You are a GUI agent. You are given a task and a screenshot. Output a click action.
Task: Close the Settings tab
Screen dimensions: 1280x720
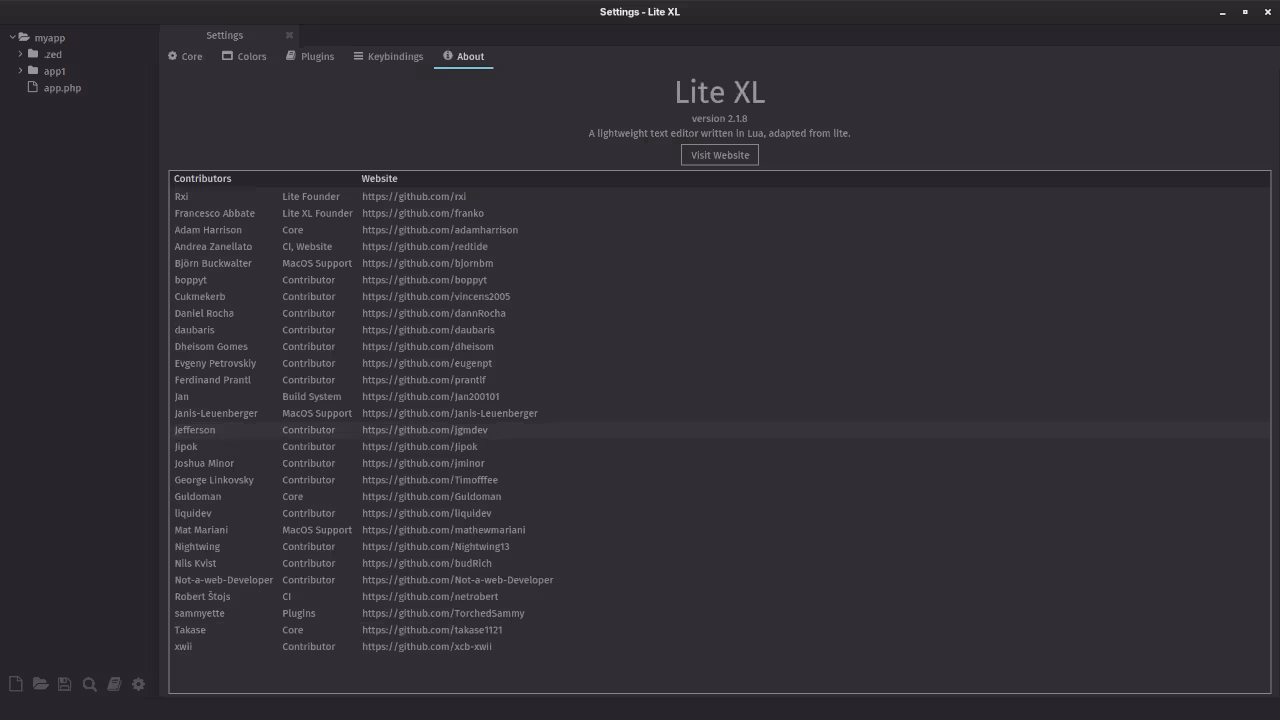289,35
